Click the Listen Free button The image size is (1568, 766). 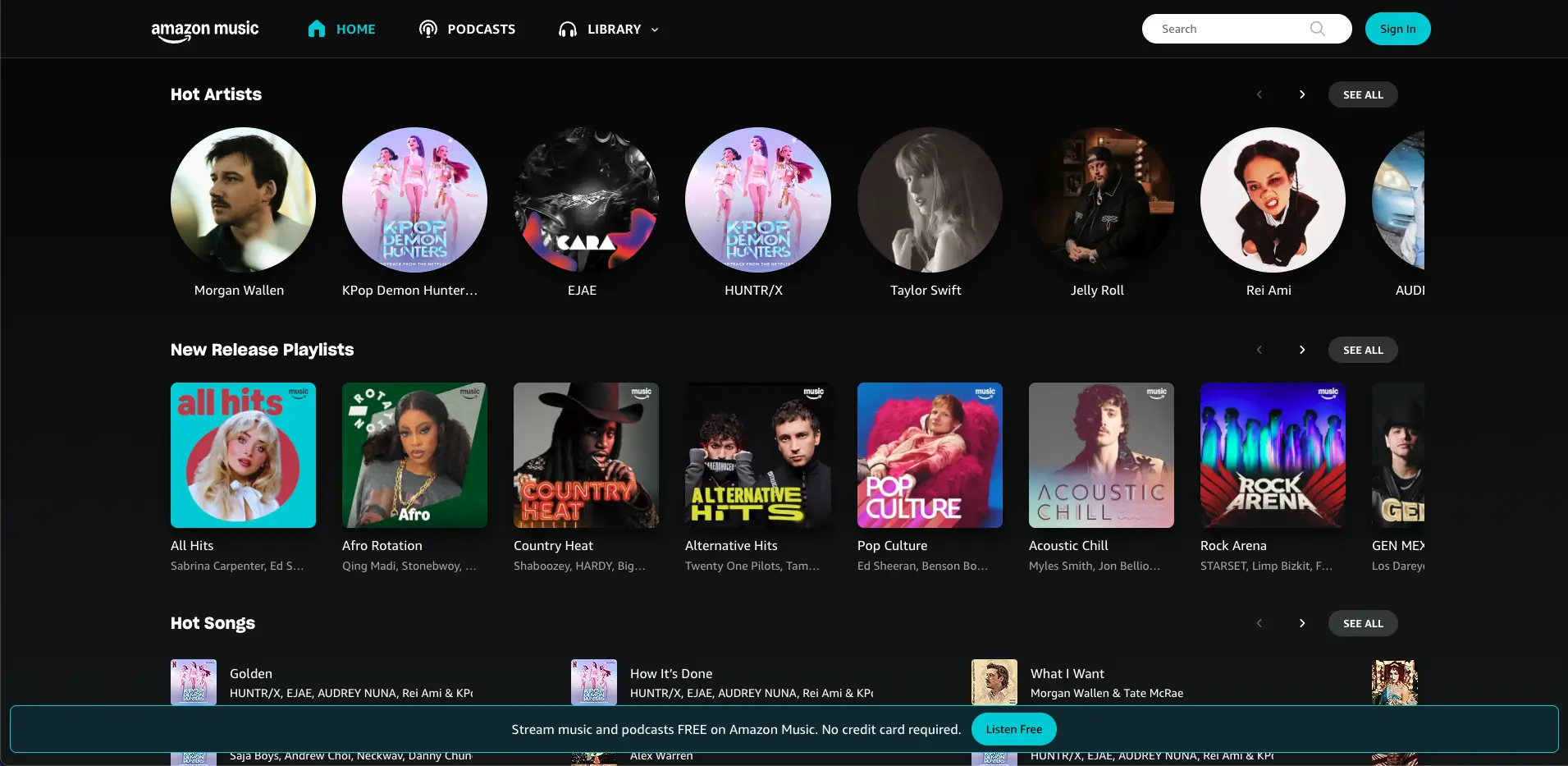click(1013, 729)
